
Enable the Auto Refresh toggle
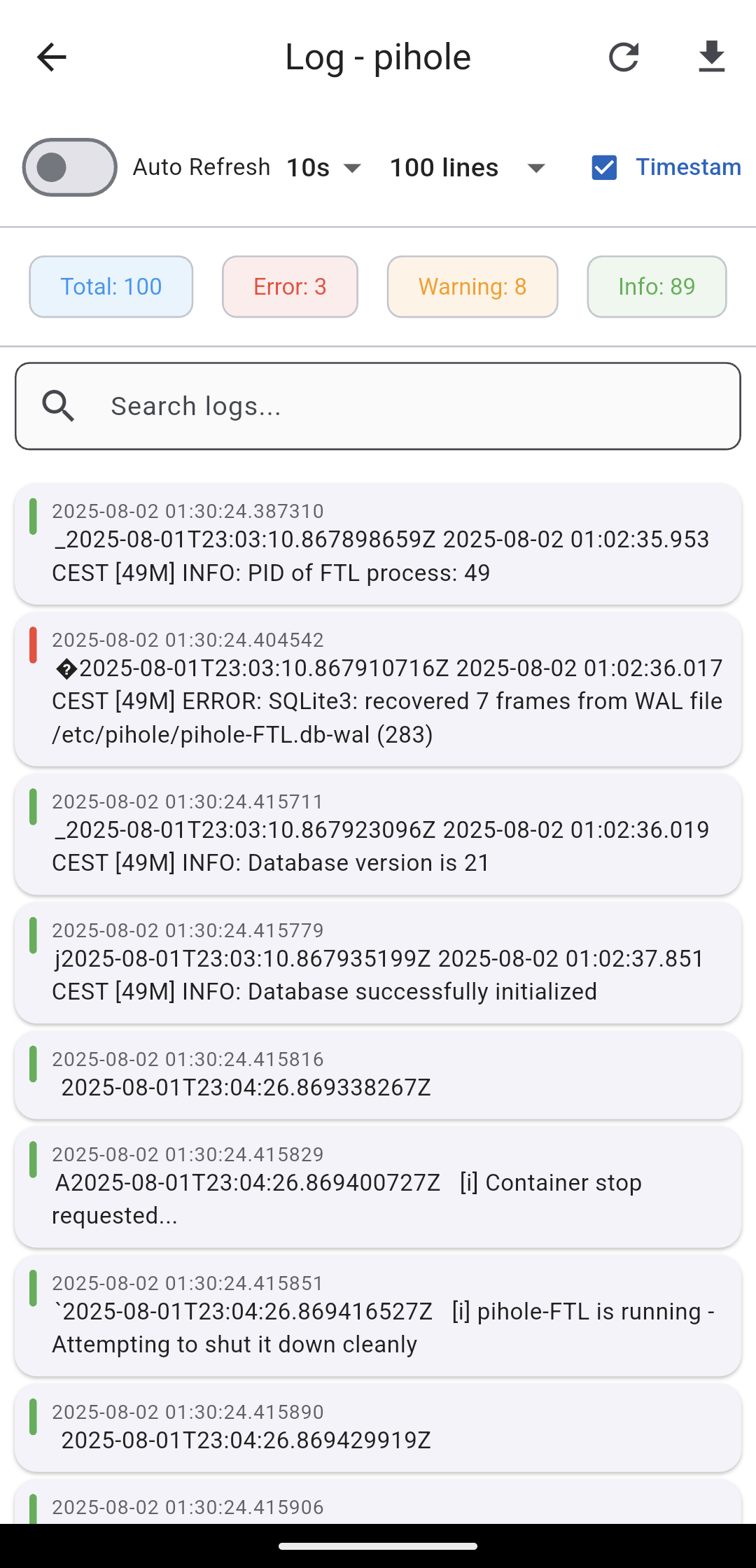point(69,167)
